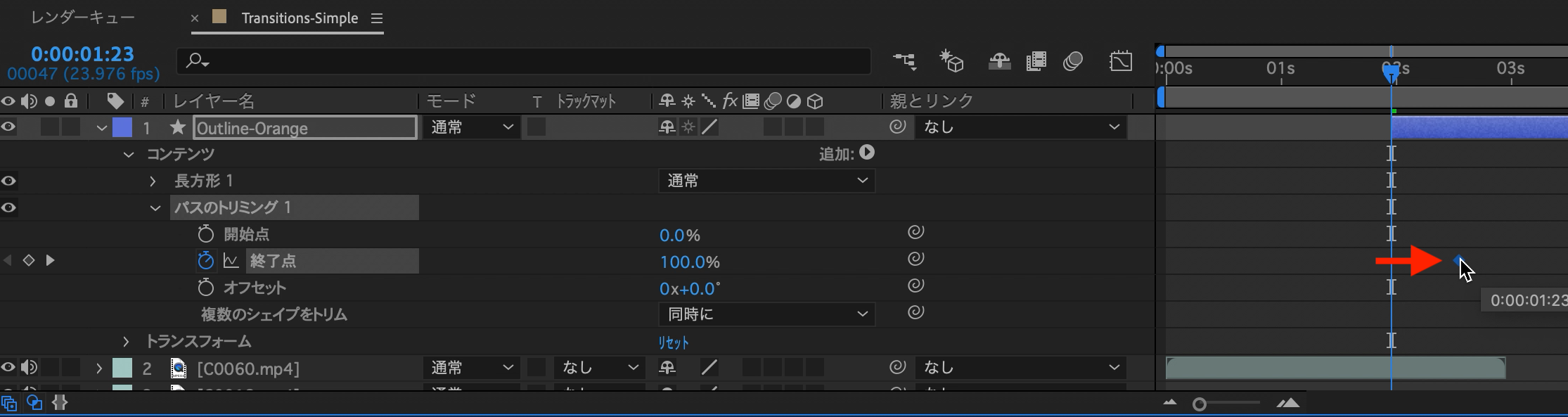The image size is (1568, 417).
Task: Click the stopwatch for 終了点
Action: pyautogui.click(x=205, y=261)
